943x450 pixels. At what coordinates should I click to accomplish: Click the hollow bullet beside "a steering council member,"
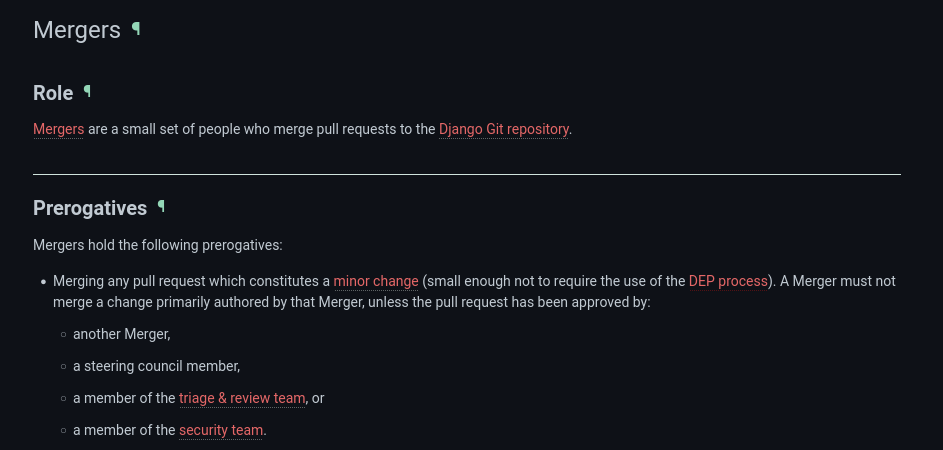click(63, 367)
